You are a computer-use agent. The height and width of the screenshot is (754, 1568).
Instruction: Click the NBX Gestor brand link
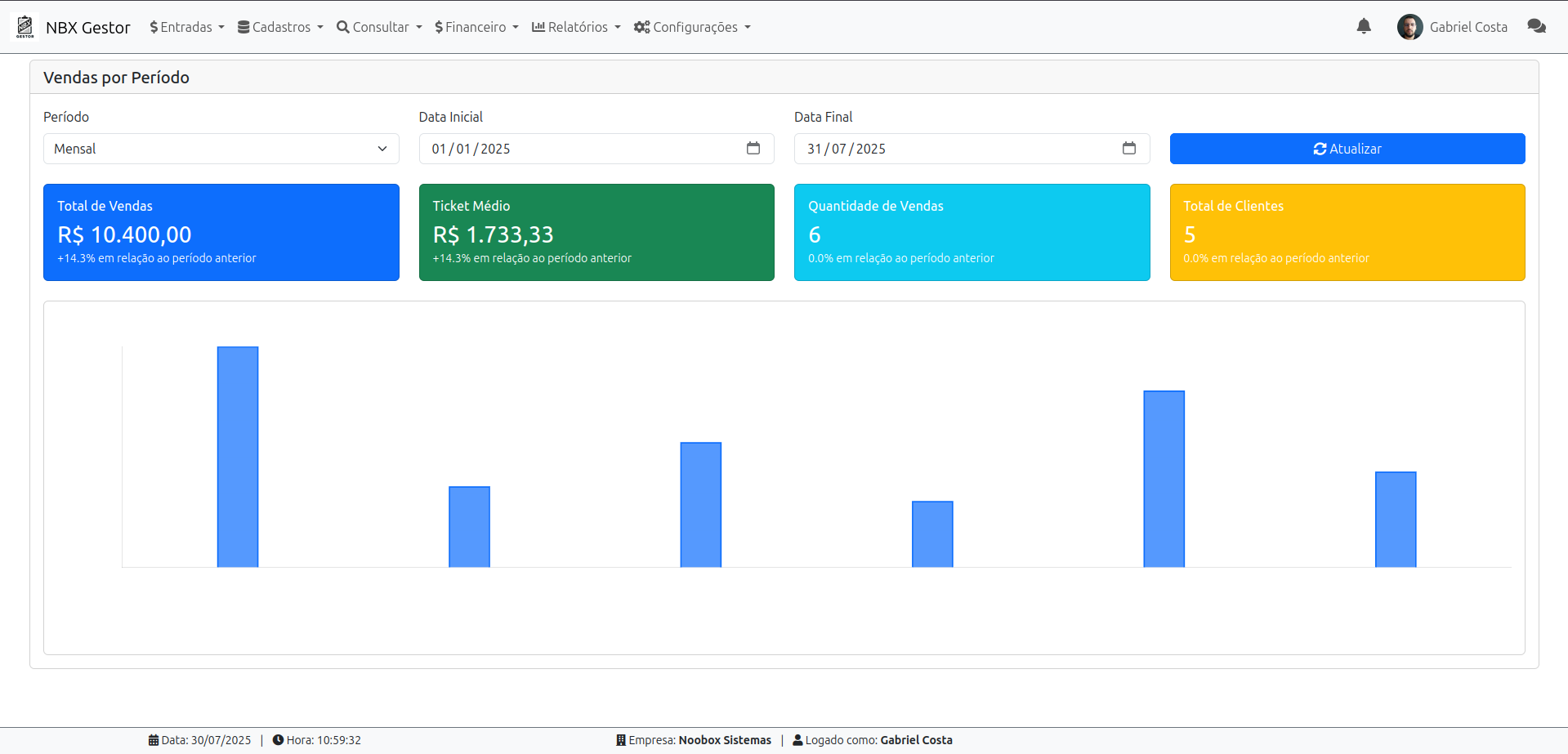(x=88, y=28)
